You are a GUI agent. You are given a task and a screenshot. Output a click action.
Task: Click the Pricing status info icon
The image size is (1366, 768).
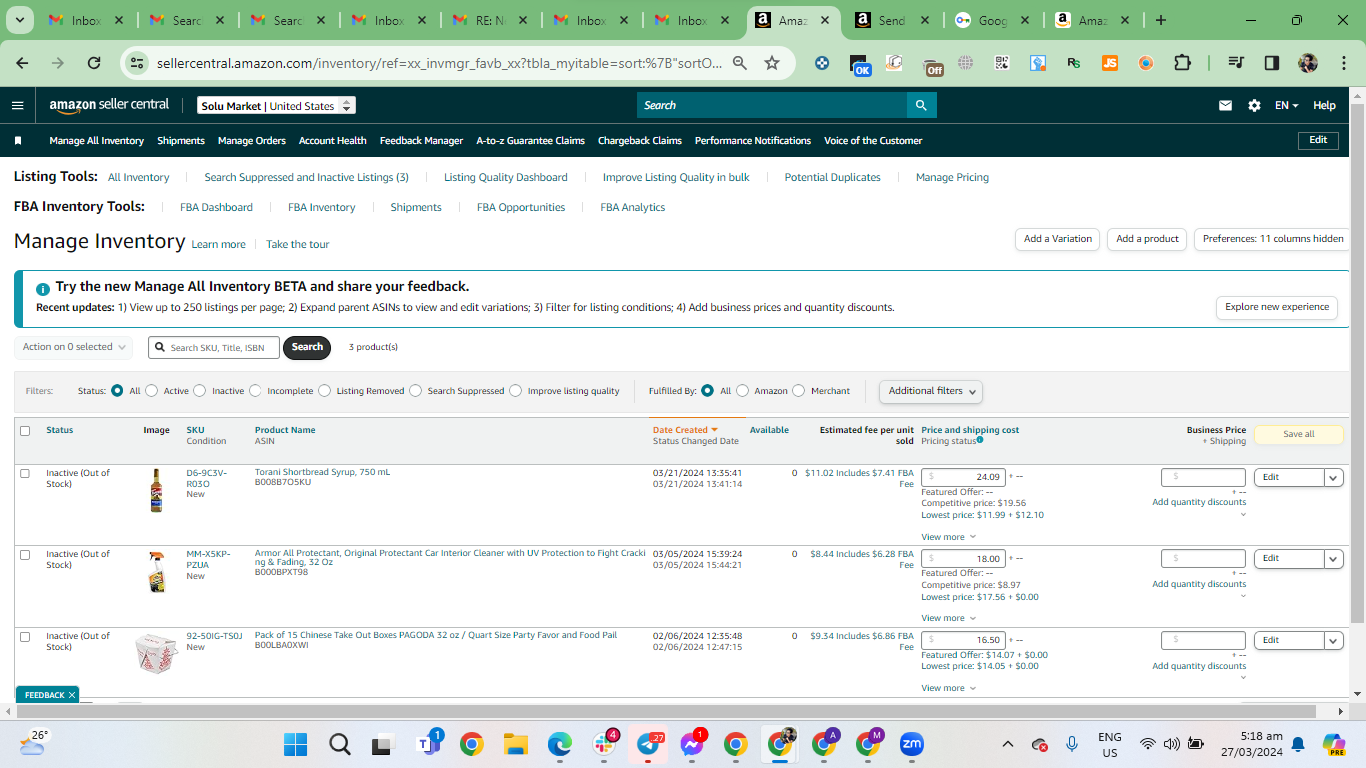[980, 440]
